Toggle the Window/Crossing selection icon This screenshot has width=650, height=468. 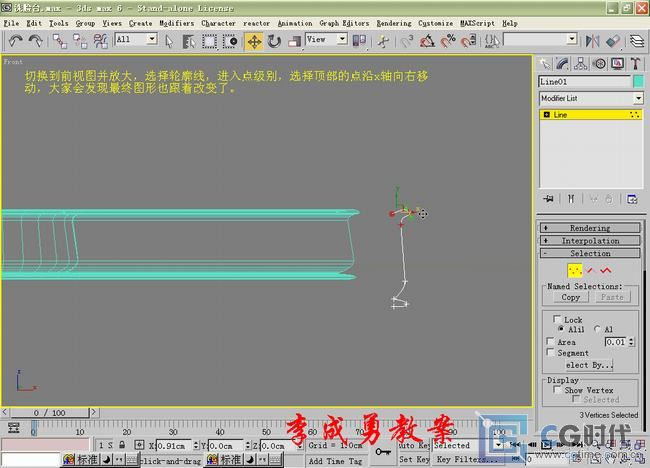pyautogui.click(x=230, y=41)
